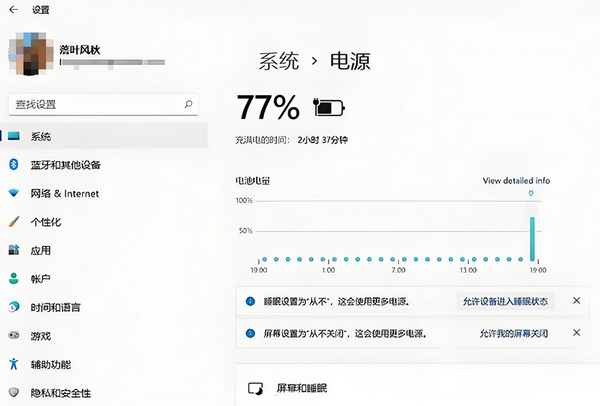Screen dimensions: 600x406
Task: Click 允许设备进入睡眠状态 button
Action: (x=505, y=301)
